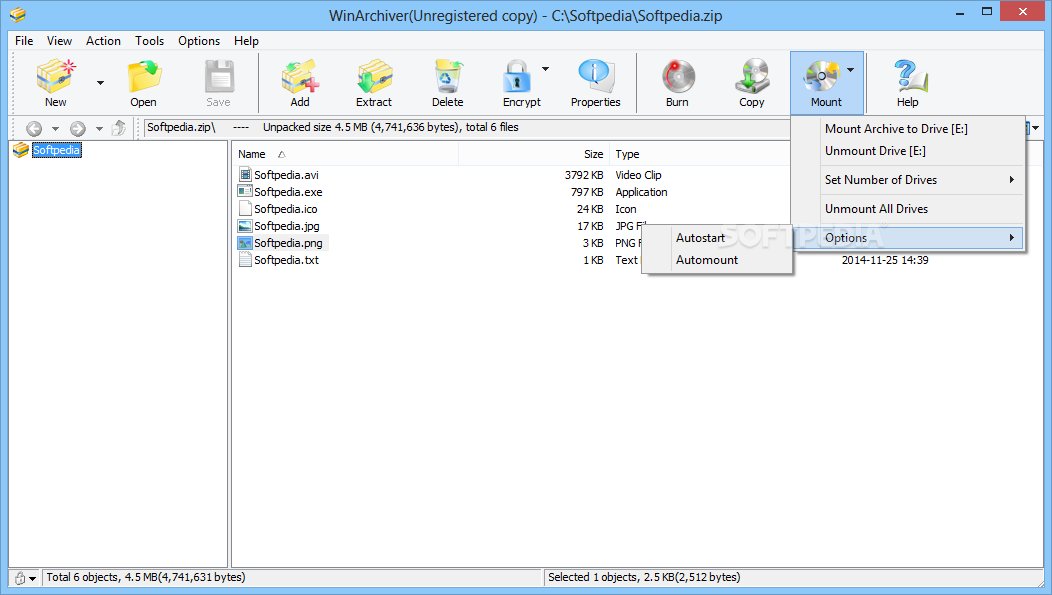The width and height of the screenshot is (1052, 595).
Task: Open the dropdown arrow beside Mount
Action: click(851, 70)
